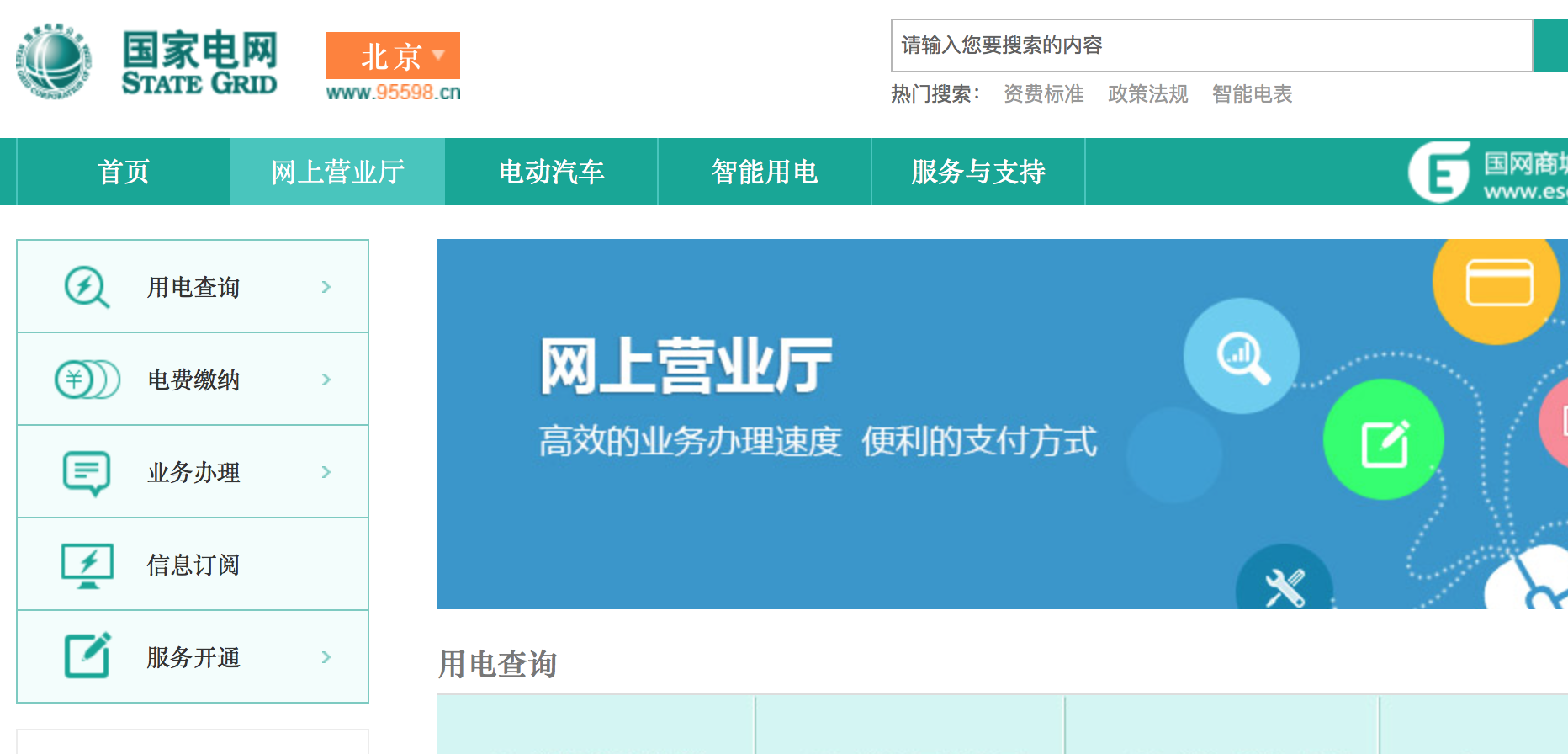Open the 国网商城 E logo
The image size is (1568, 754).
(1439, 172)
